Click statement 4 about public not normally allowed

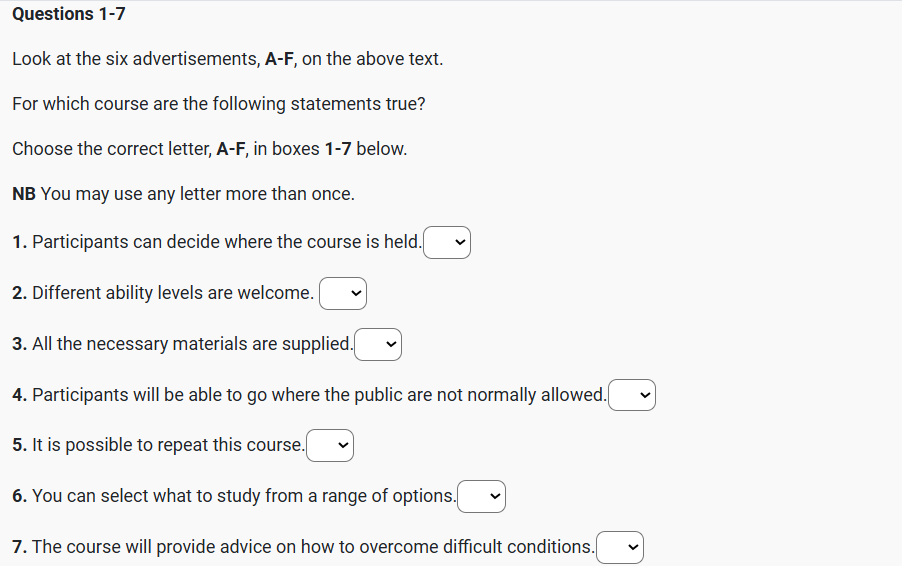(310, 395)
